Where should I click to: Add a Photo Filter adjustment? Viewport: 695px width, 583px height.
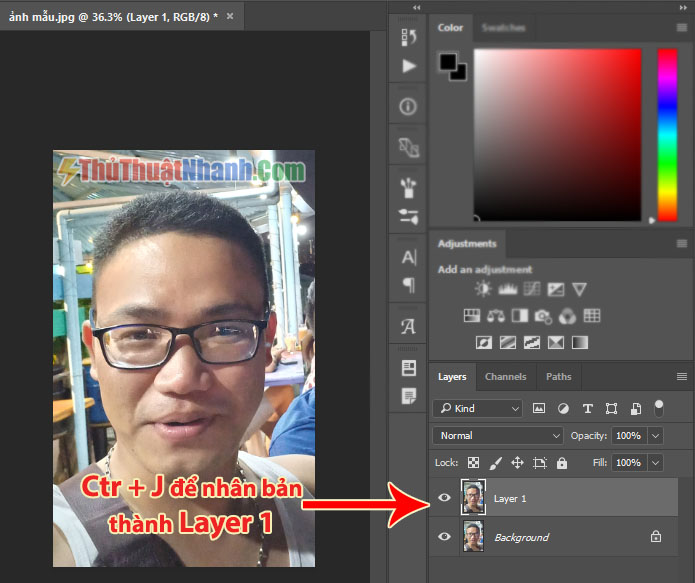click(x=543, y=316)
